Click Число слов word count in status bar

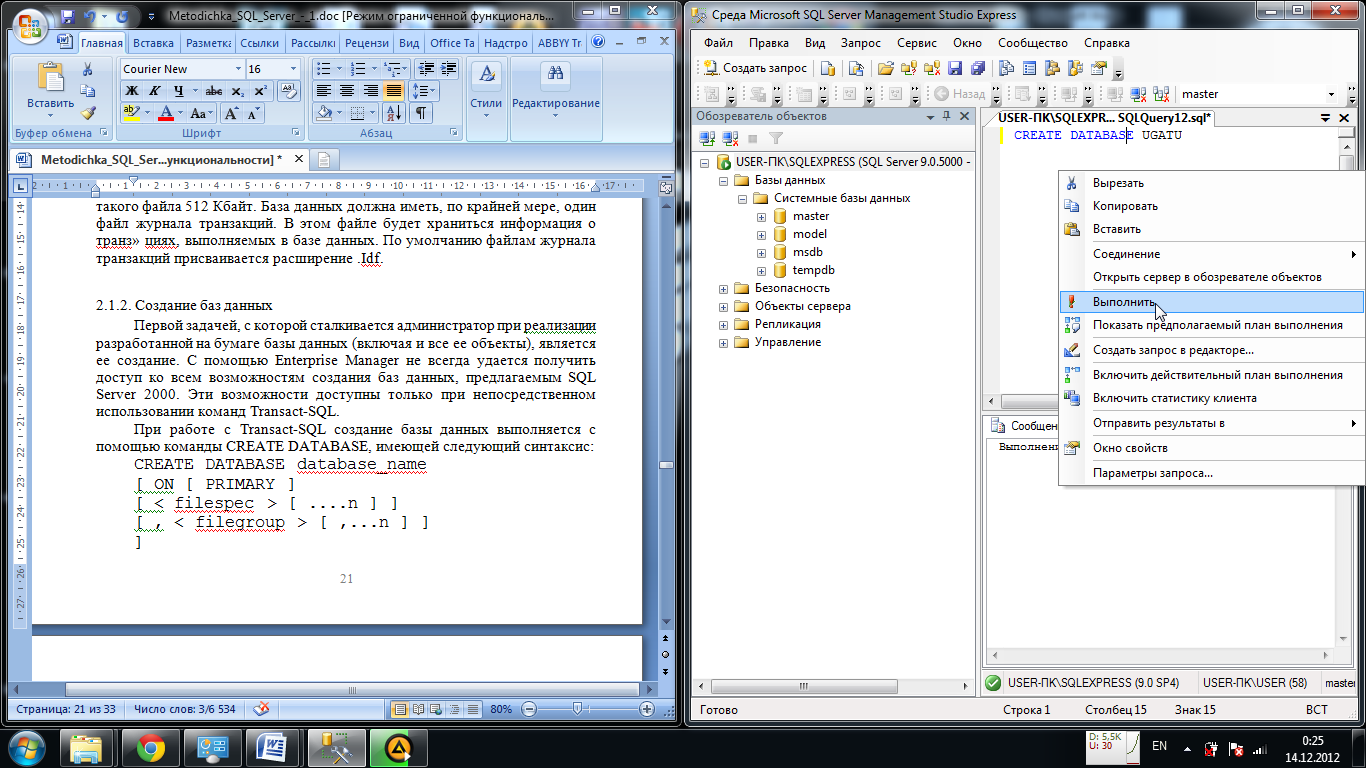tap(185, 709)
